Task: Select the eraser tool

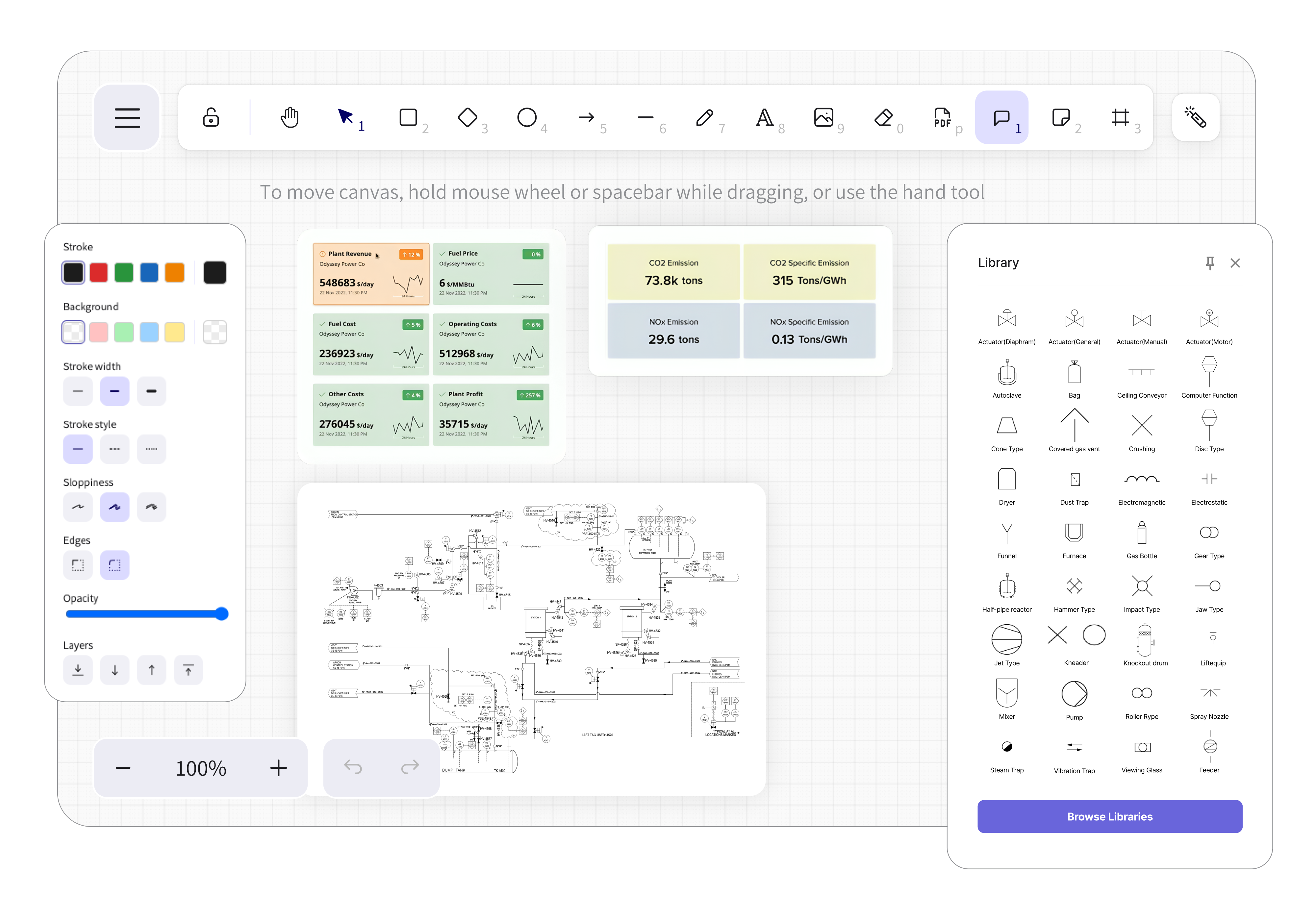Action: tap(883, 117)
